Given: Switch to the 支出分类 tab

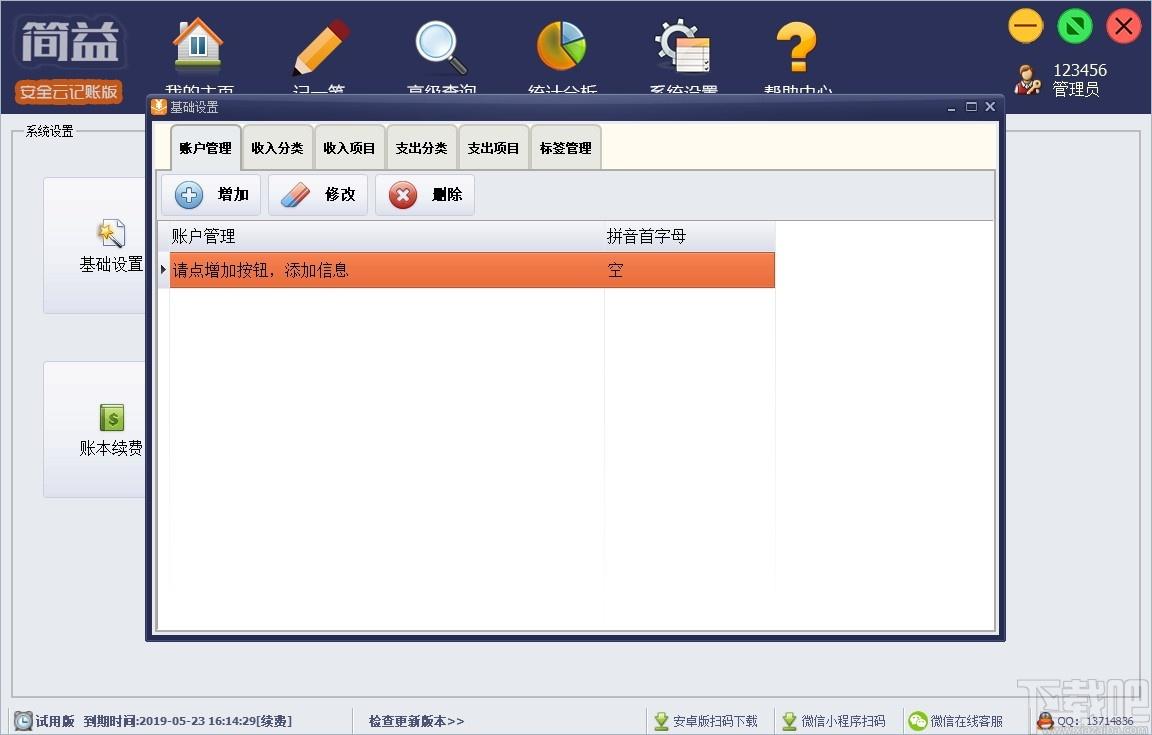Looking at the screenshot, I should [421, 148].
